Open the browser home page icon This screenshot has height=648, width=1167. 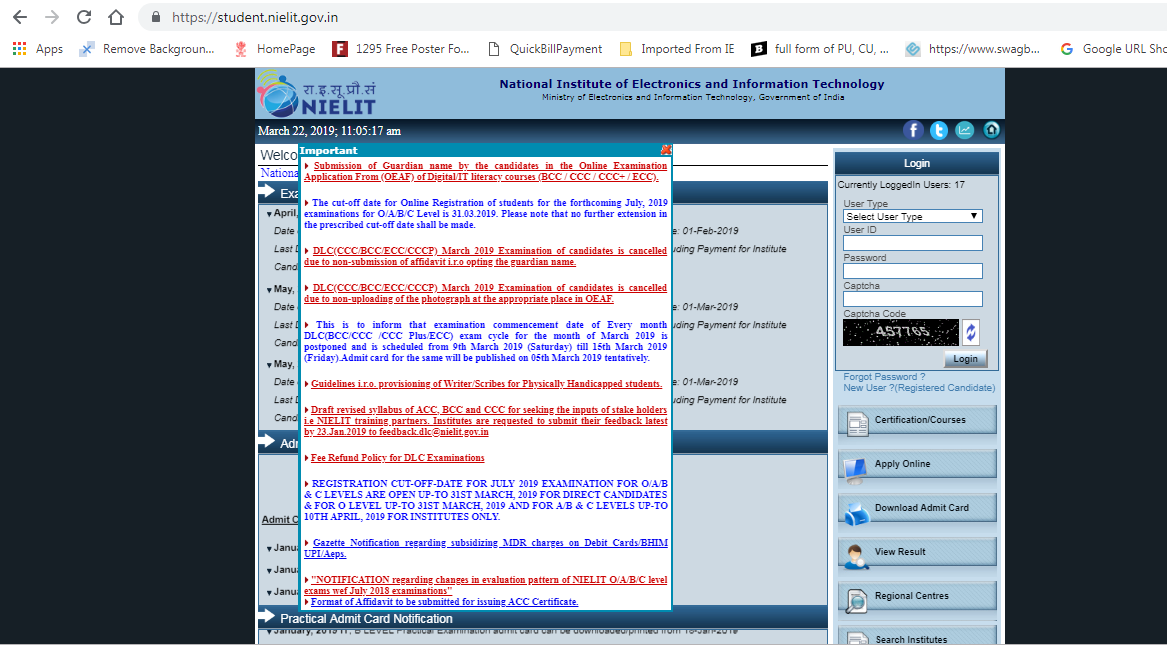[116, 17]
